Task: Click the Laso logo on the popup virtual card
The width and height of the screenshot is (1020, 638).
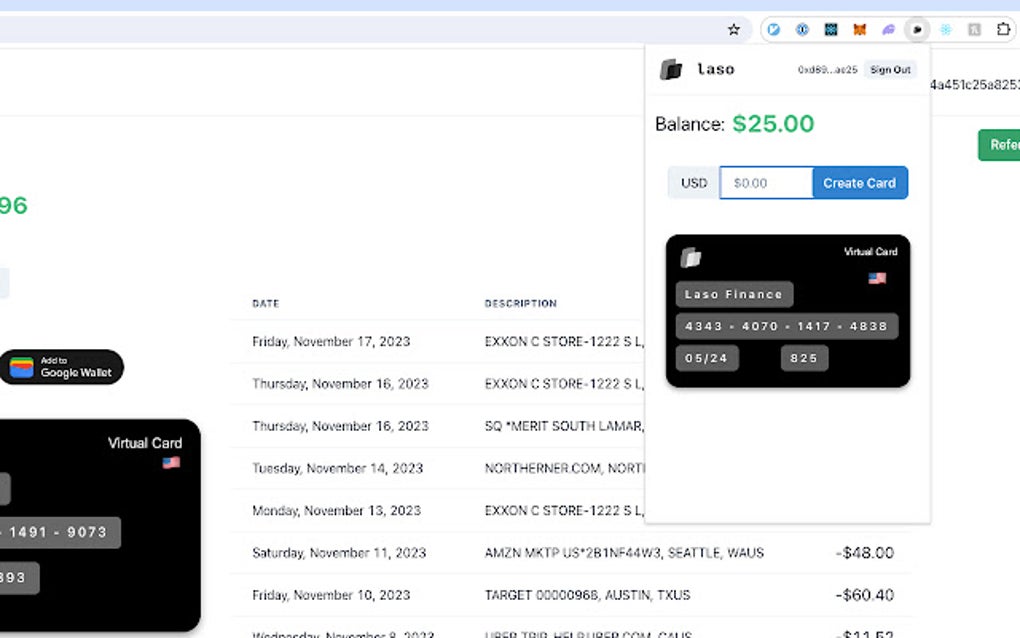Action: pyautogui.click(x=691, y=258)
